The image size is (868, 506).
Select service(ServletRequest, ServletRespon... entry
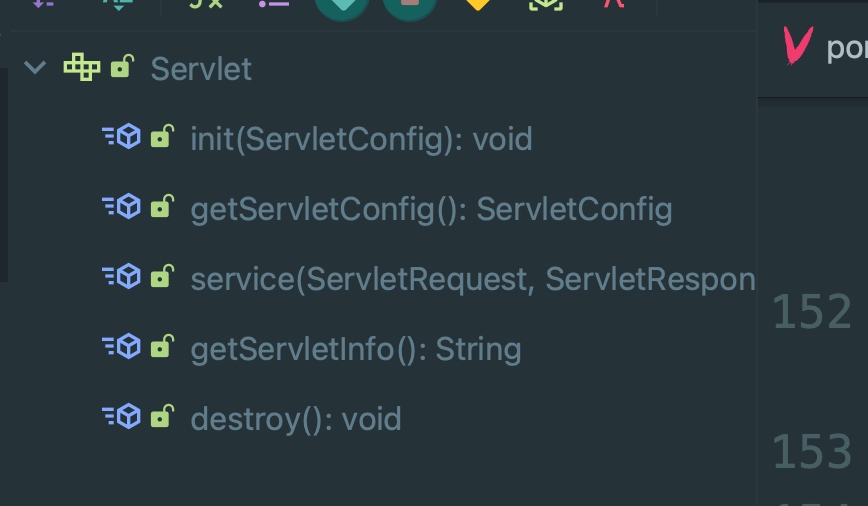tap(472, 279)
